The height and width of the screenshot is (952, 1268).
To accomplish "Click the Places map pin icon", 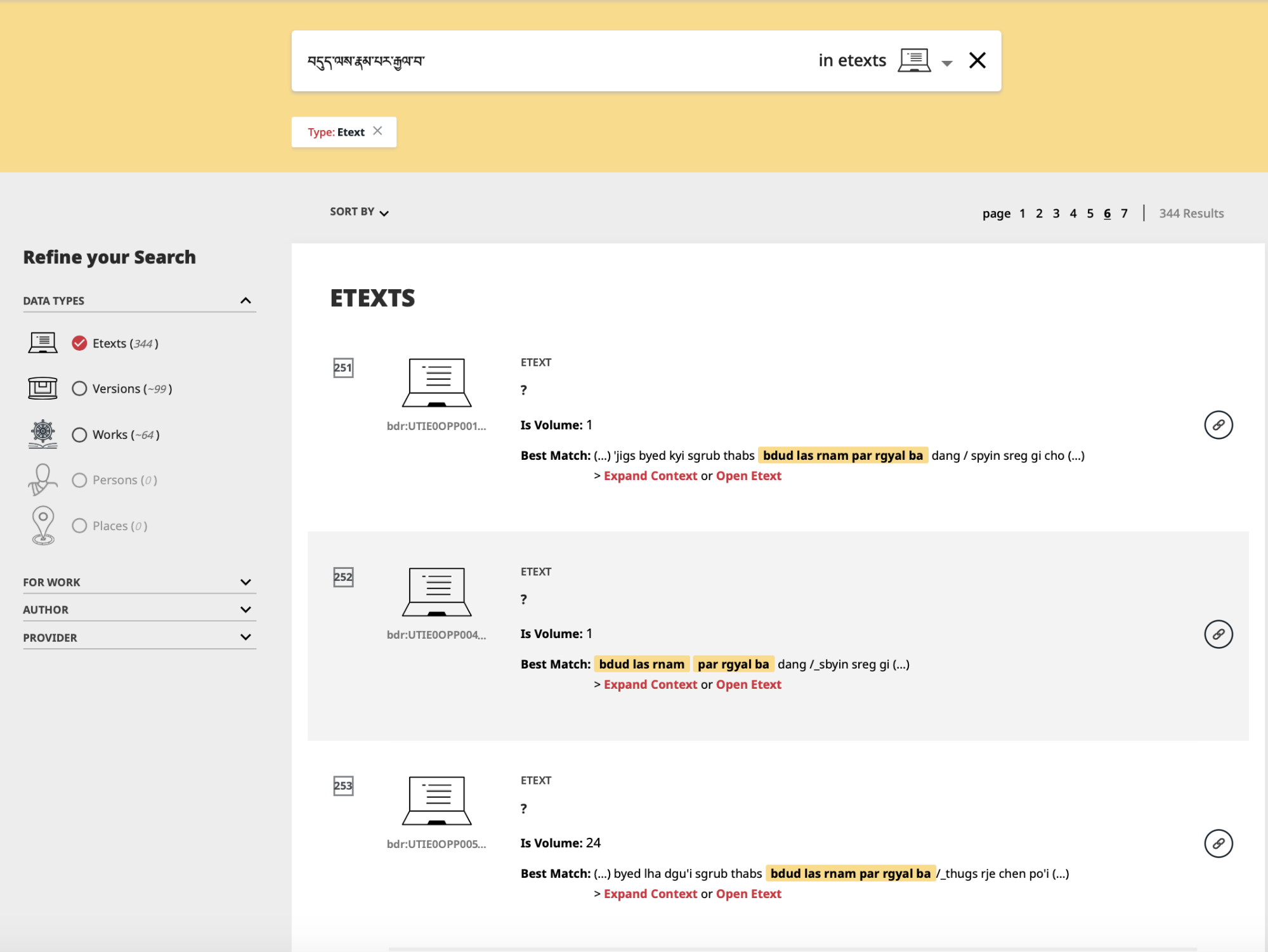I will click(x=43, y=526).
